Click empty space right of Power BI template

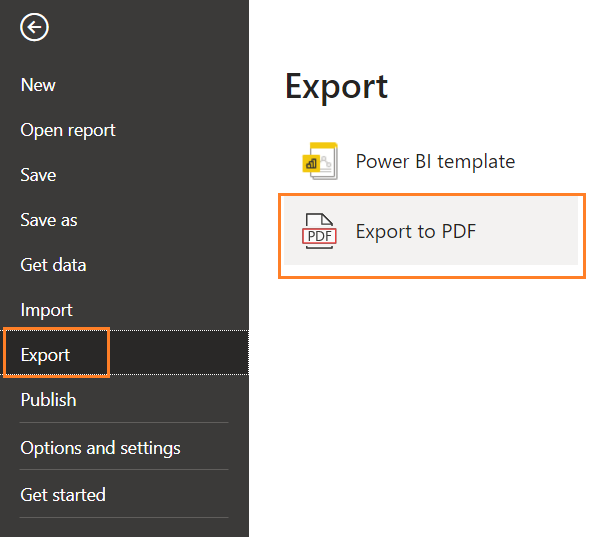click(x=549, y=161)
